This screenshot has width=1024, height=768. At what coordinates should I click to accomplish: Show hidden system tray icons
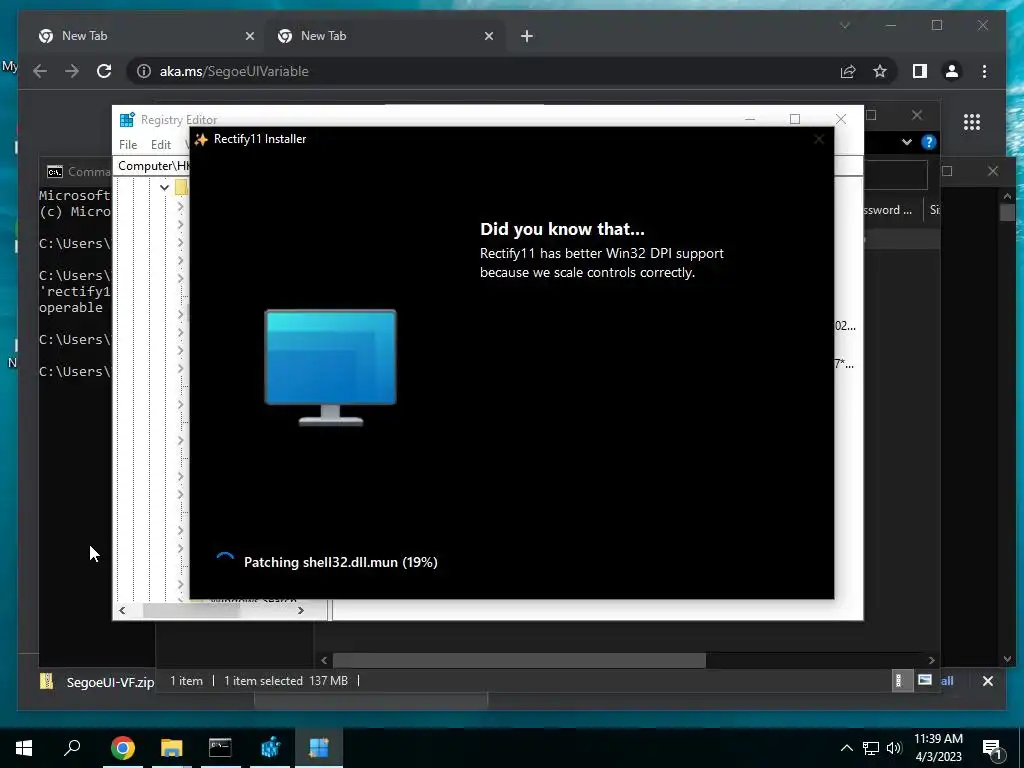(x=846, y=748)
